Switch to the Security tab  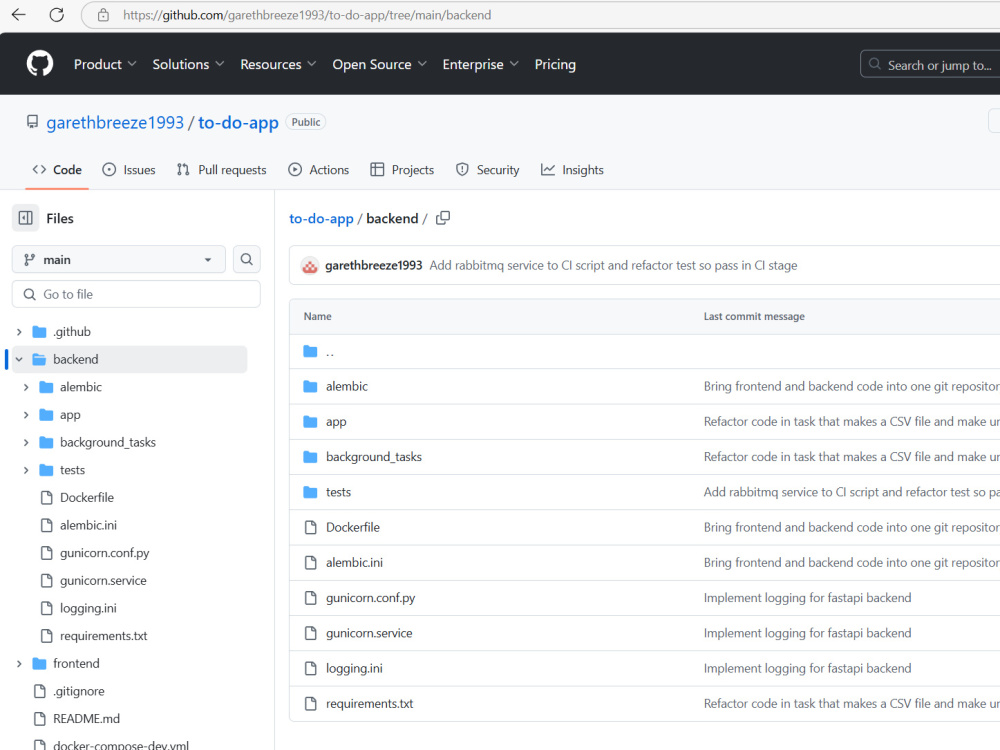pyautogui.click(x=487, y=170)
